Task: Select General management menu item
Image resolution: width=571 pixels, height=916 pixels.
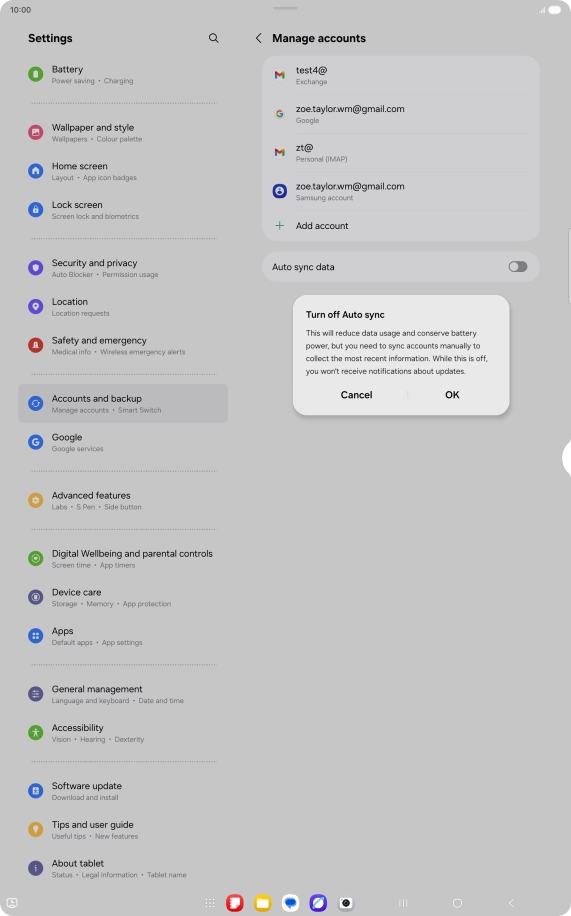Action: pyautogui.click(x=123, y=694)
